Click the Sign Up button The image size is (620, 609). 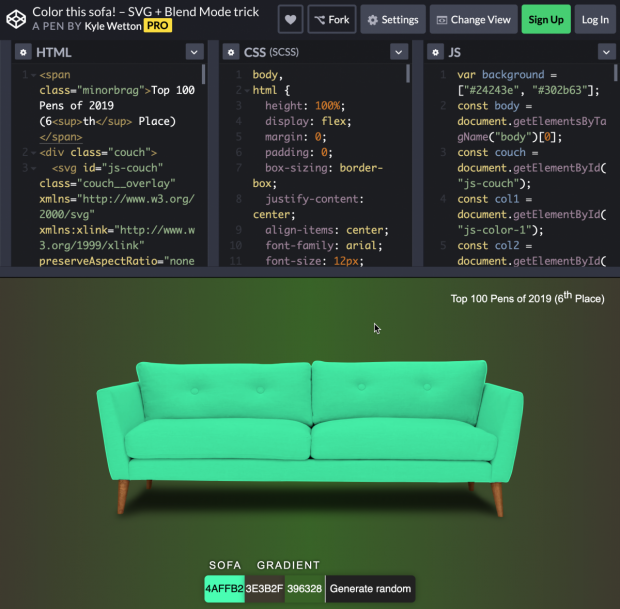pos(546,19)
